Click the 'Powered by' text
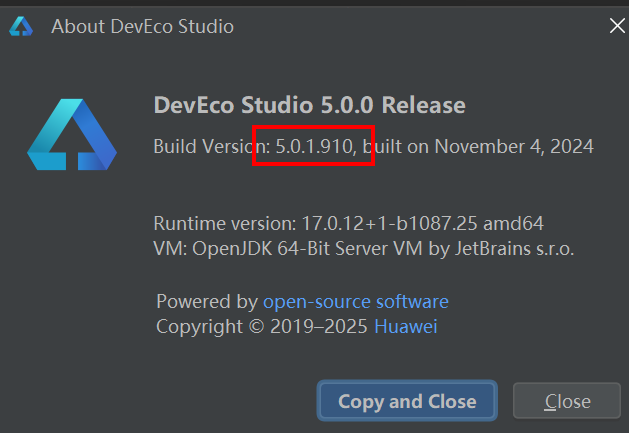Screen dimensions: 629x433 pyautogui.click(x=207, y=301)
